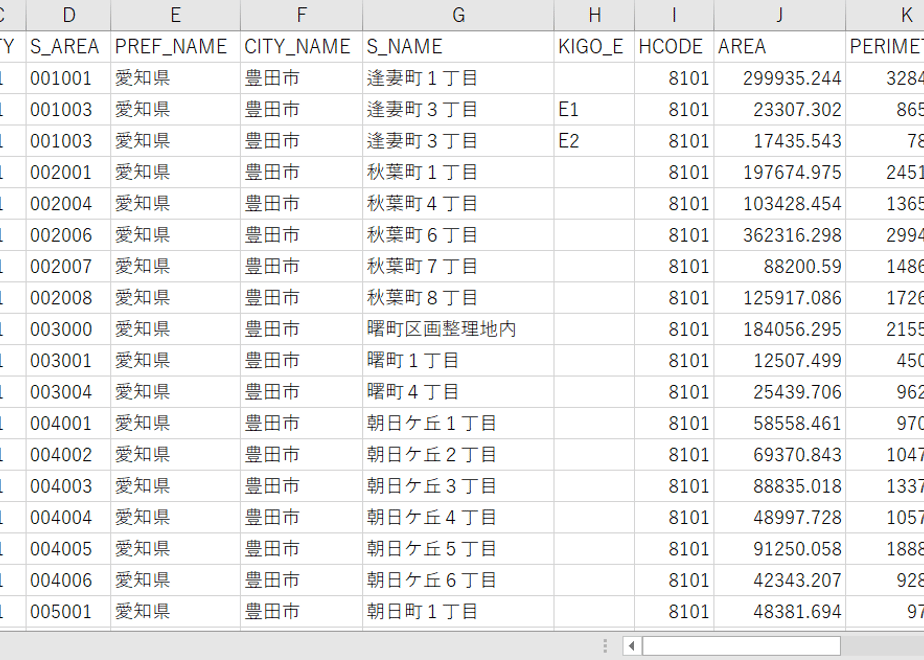Select AREA cell 103428.454
Image resolution: width=924 pixels, height=660 pixels.
780,203
